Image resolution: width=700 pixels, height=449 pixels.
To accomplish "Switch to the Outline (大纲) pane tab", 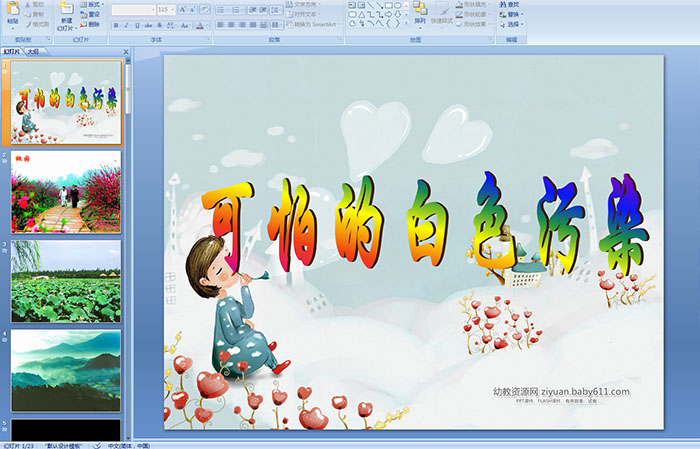I will point(33,52).
